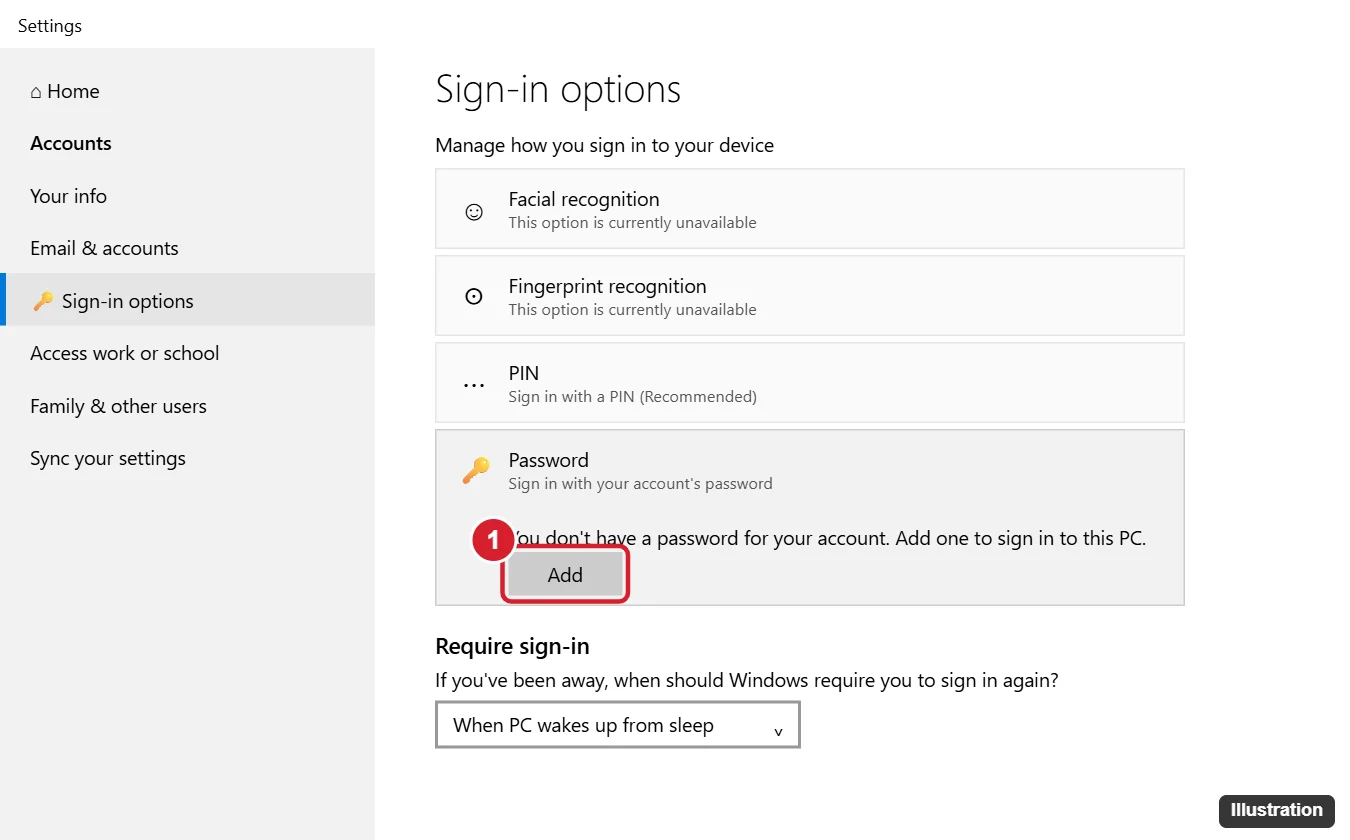This screenshot has height=840, width=1350.
Task: Expand the Fingerprint recognition option
Action: click(x=810, y=295)
